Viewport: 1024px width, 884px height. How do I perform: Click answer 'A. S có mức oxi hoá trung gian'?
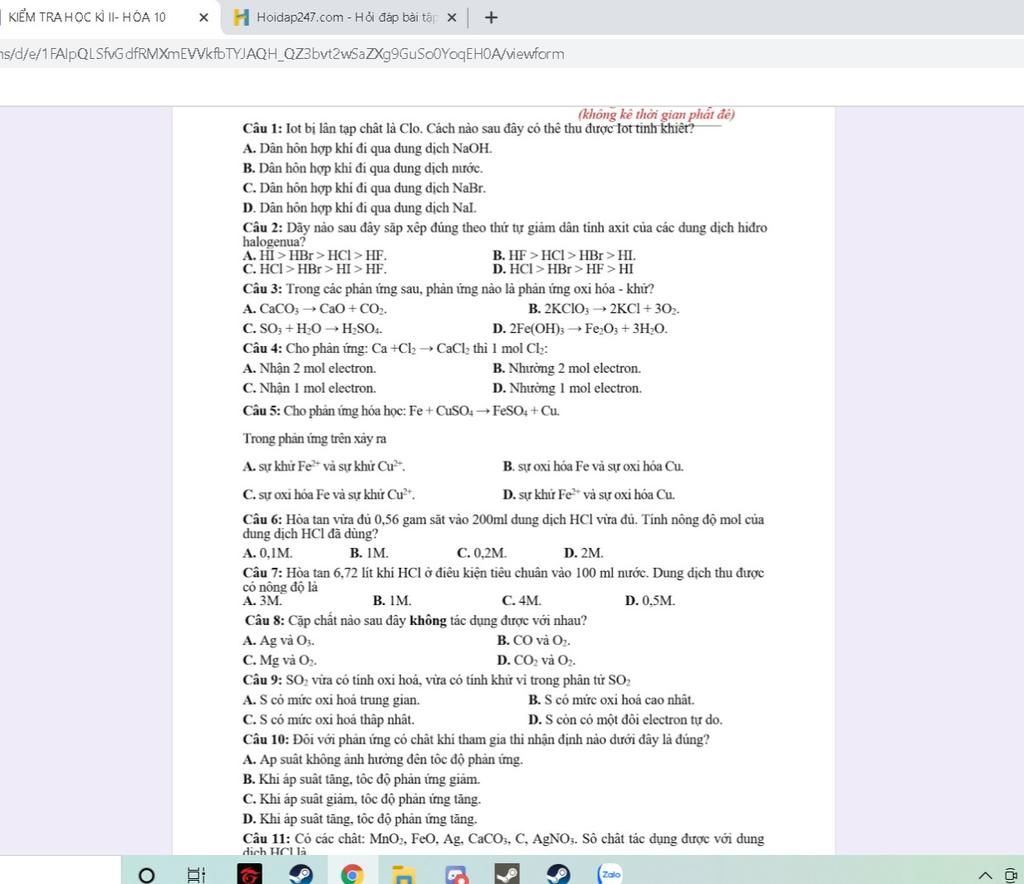(331, 700)
